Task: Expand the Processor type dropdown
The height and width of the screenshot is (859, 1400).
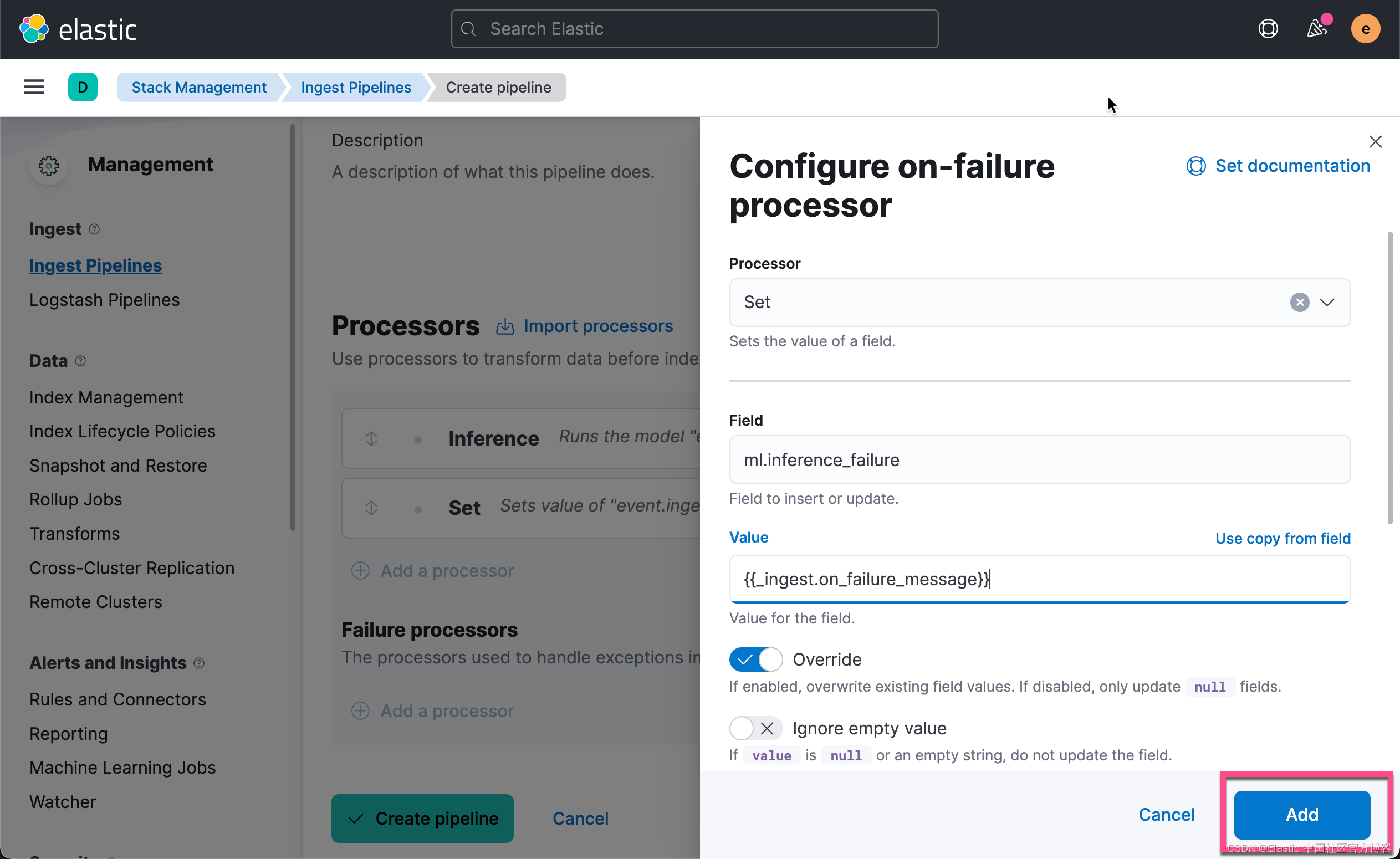Action: coord(1327,302)
